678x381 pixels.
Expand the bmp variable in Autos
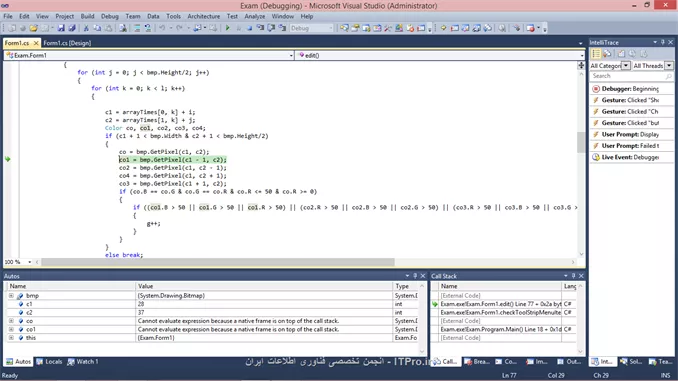(x=11, y=296)
